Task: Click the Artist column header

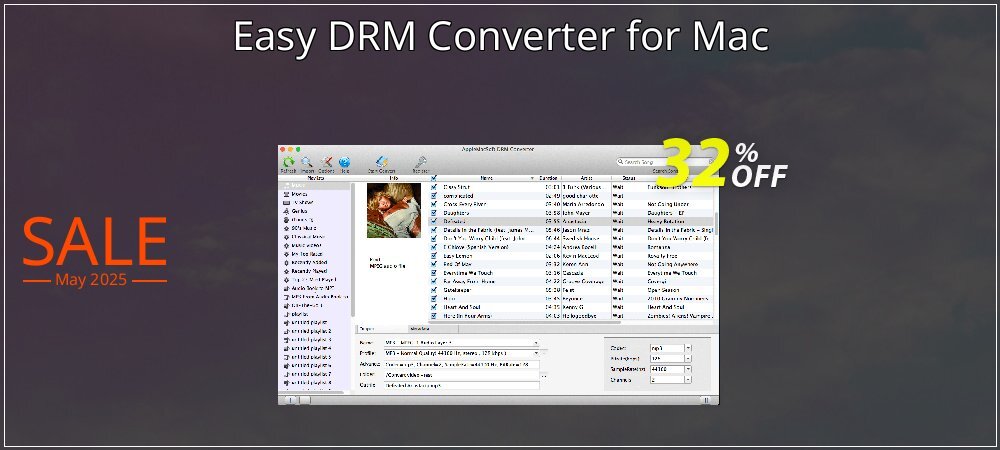Action: 585,178
